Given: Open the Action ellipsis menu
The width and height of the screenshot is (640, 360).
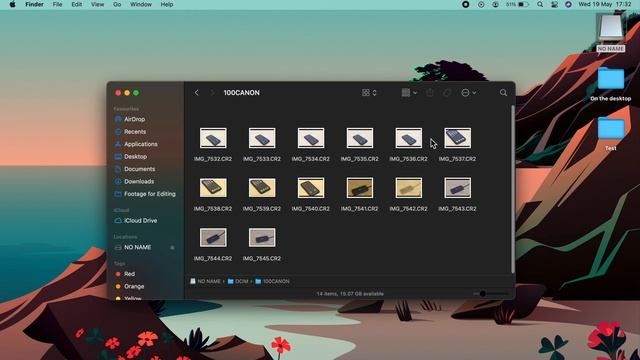Looking at the screenshot, I should [x=469, y=93].
